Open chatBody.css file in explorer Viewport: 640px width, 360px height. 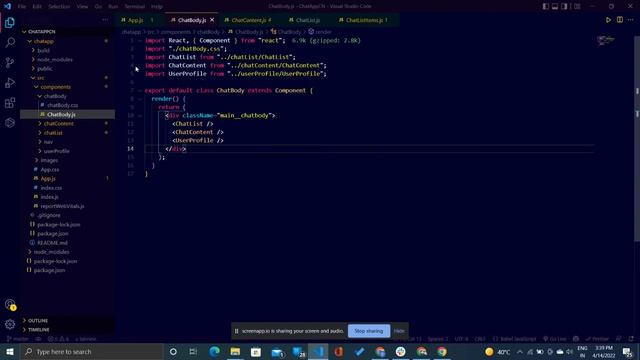tap(62, 105)
